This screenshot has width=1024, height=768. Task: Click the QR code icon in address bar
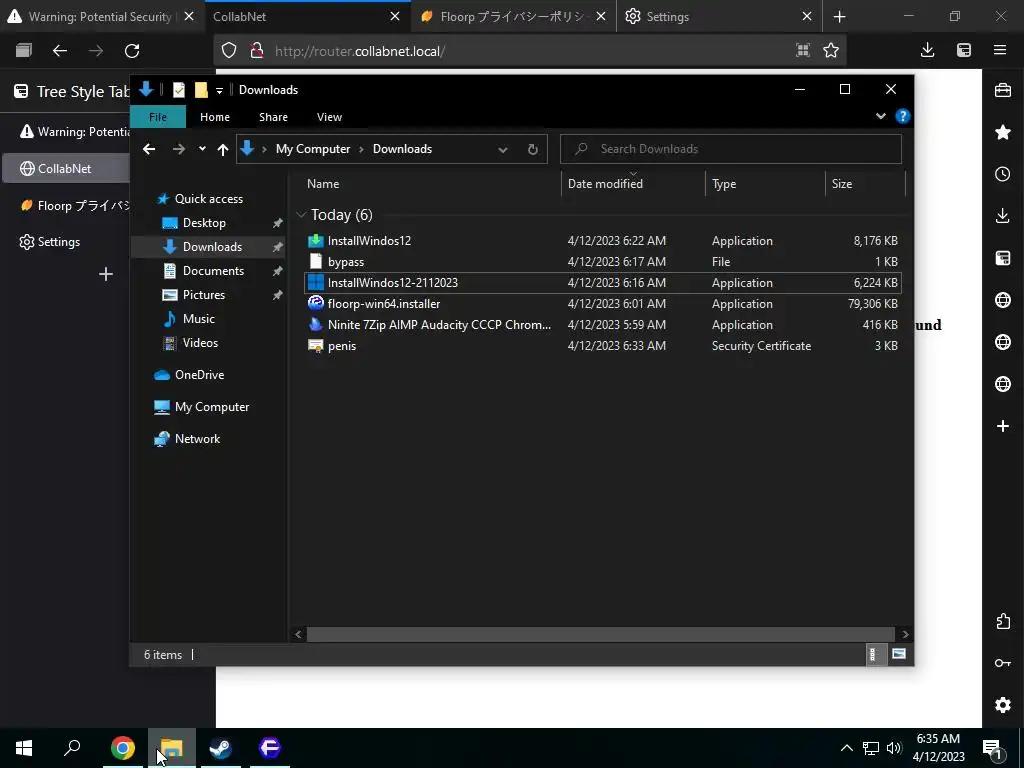coord(803,50)
